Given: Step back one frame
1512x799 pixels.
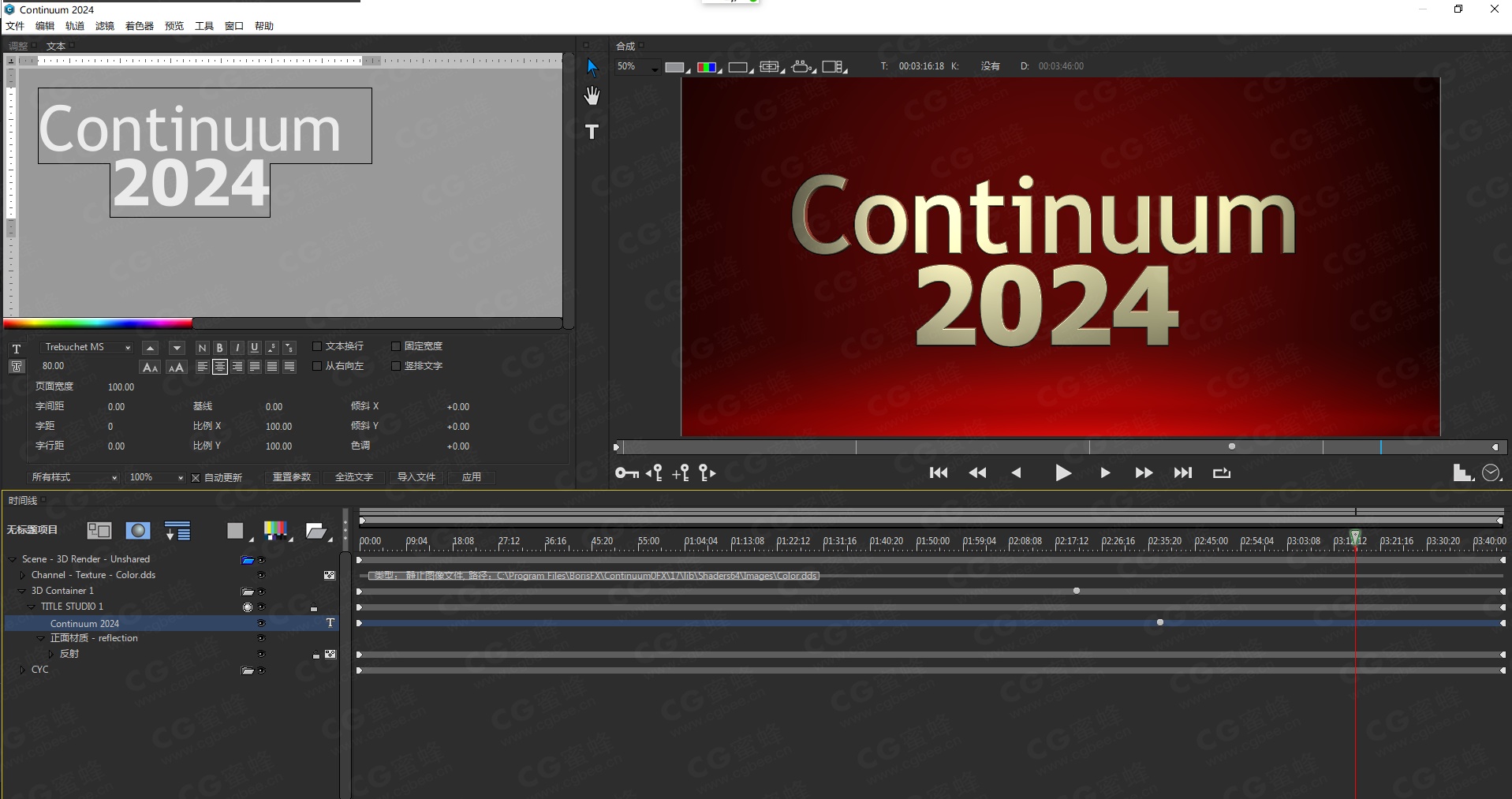Looking at the screenshot, I should (1017, 473).
